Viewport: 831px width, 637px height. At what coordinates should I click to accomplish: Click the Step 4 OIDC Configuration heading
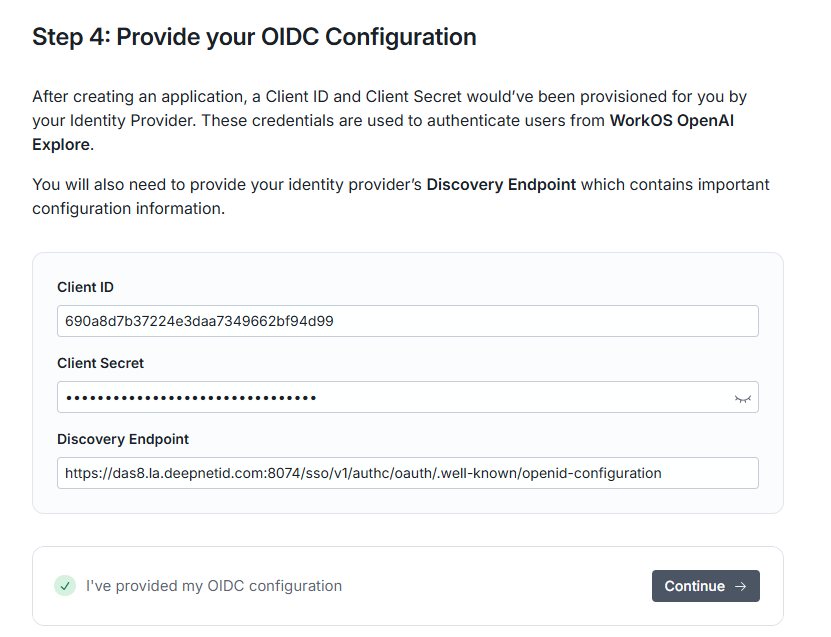pyautogui.click(x=254, y=38)
